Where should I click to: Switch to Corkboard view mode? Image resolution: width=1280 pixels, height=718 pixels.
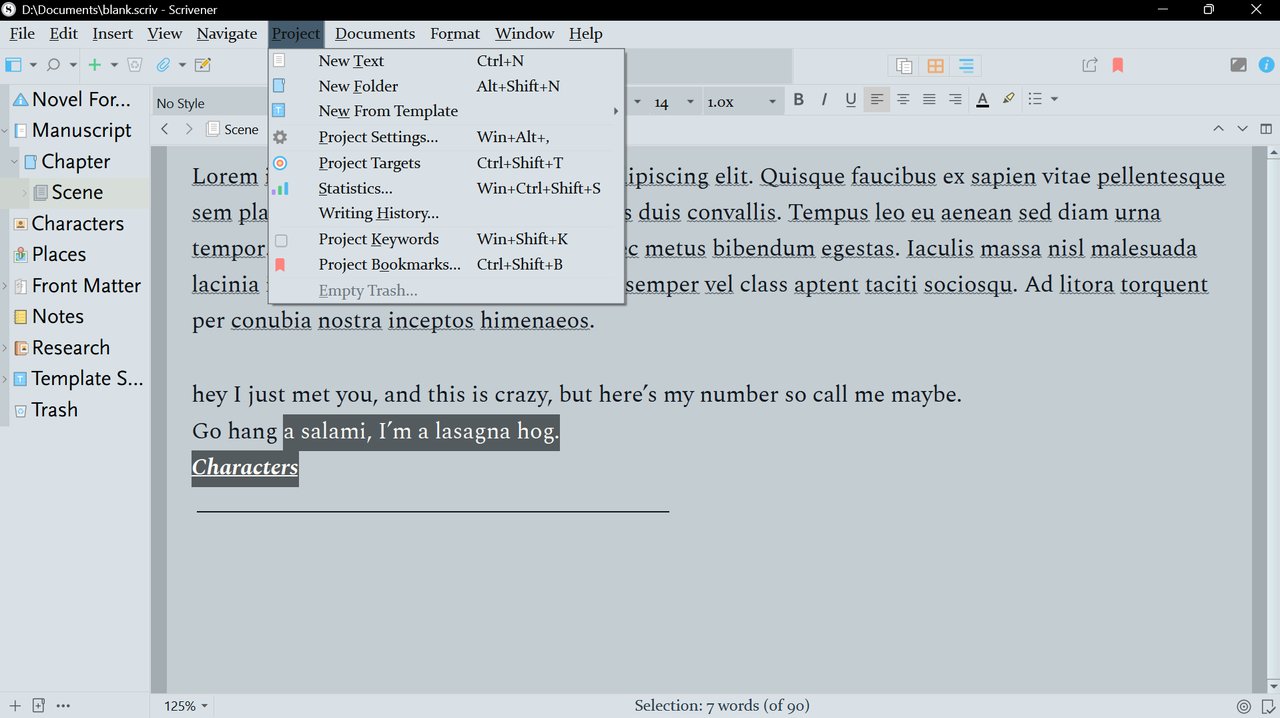935,66
